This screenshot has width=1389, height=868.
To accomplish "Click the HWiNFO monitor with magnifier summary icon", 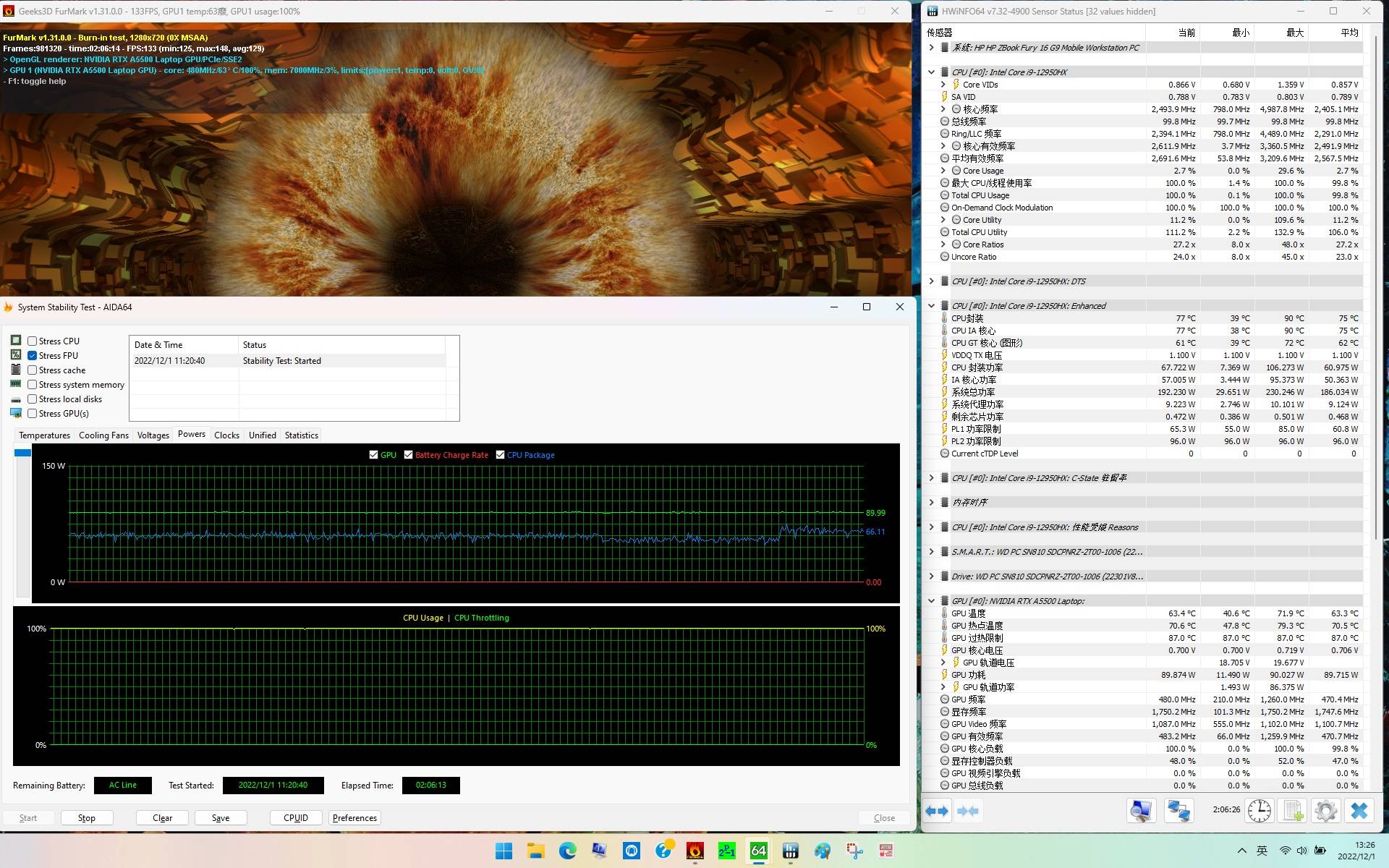I will [1141, 811].
